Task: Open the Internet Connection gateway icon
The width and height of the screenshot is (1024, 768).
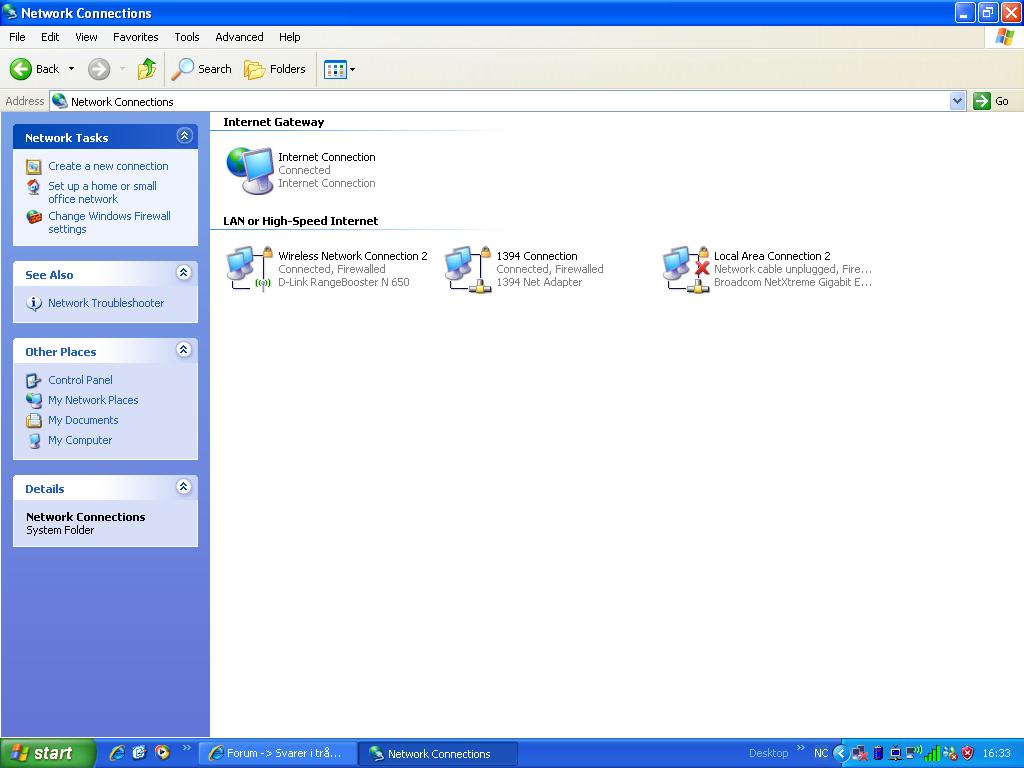Action: (x=250, y=170)
